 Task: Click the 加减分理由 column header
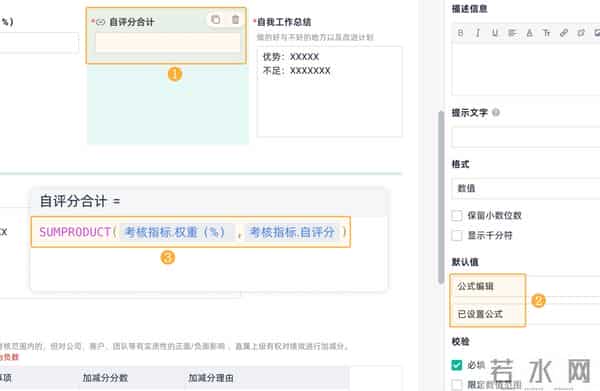[x=211, y=378]
